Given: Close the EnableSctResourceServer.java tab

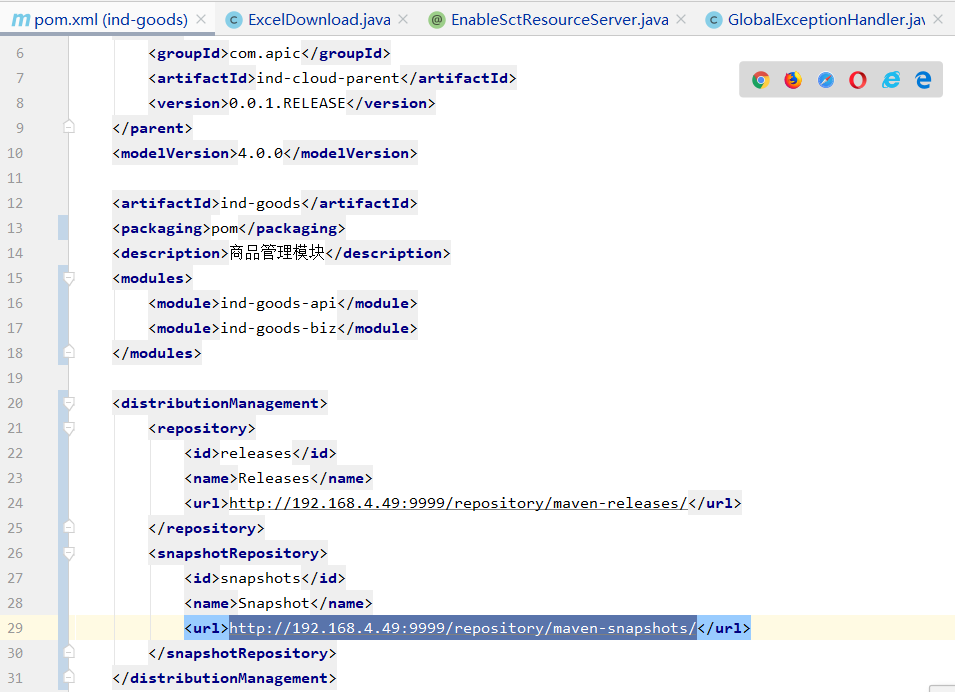Looking at the screenshot, I should pos(682,19).
